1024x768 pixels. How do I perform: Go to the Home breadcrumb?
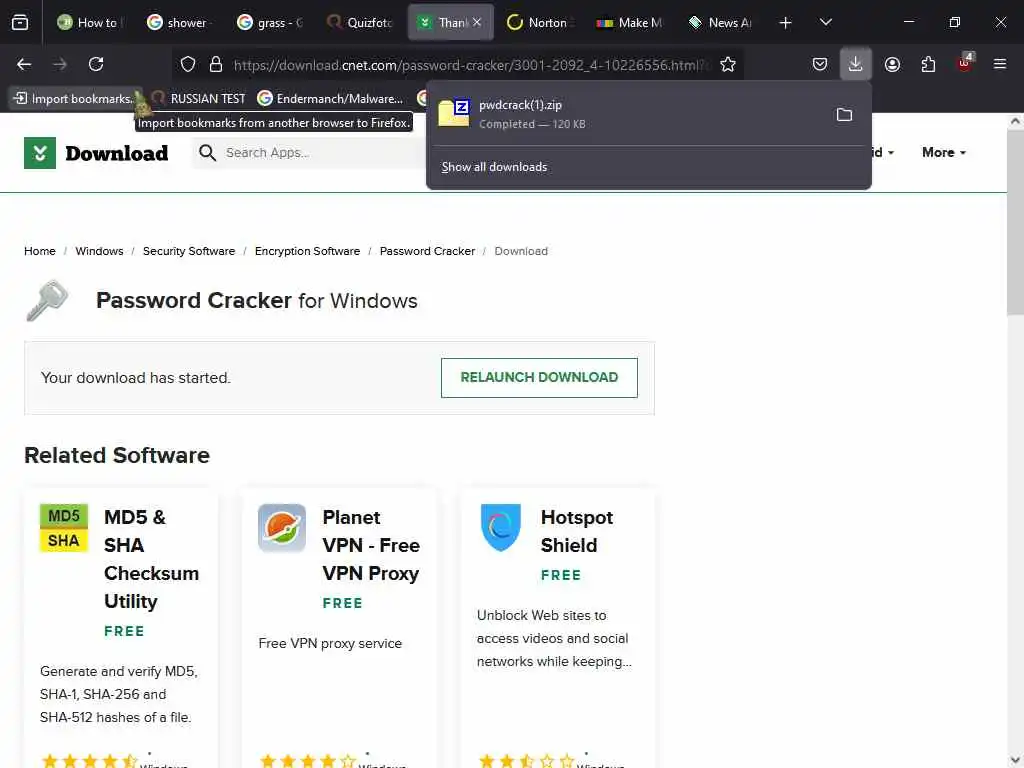click(x=40, y=251)
